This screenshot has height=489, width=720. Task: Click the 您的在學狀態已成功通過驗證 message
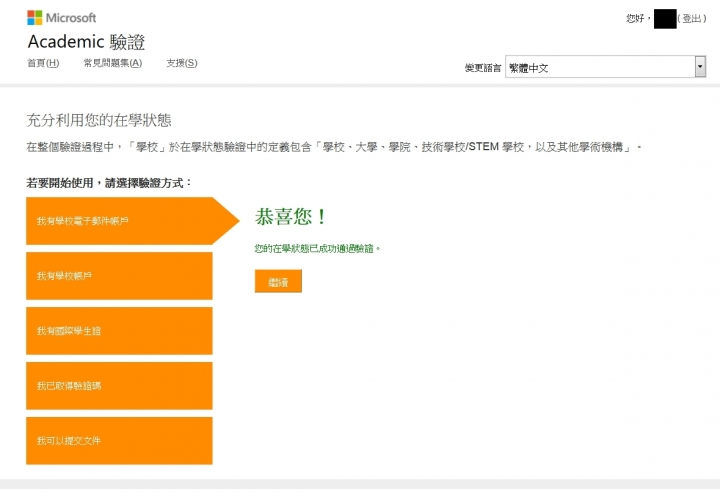coord(317,248)
